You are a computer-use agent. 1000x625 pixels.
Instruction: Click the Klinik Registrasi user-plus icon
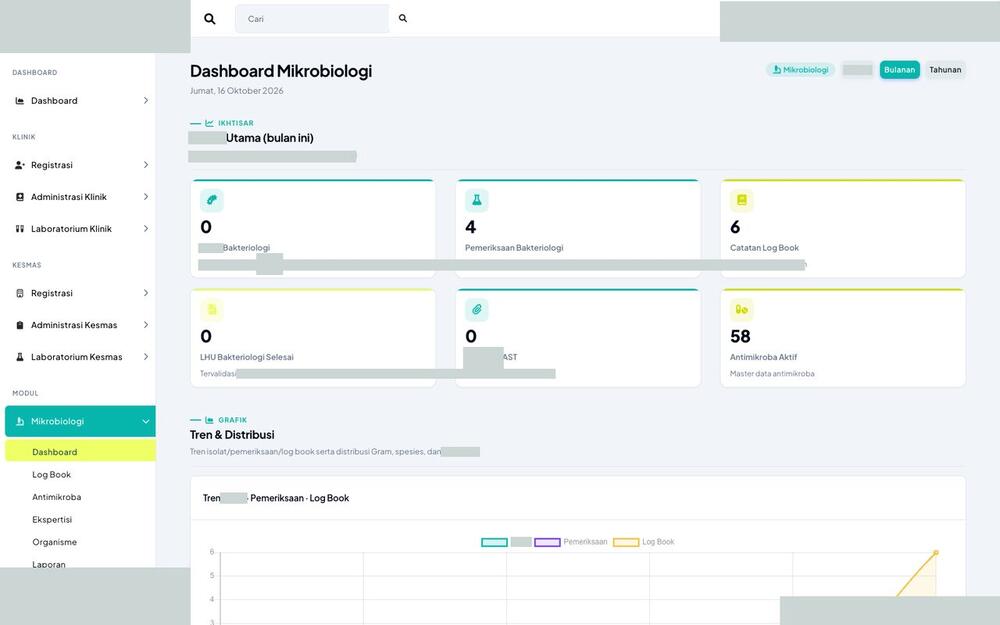20,165
